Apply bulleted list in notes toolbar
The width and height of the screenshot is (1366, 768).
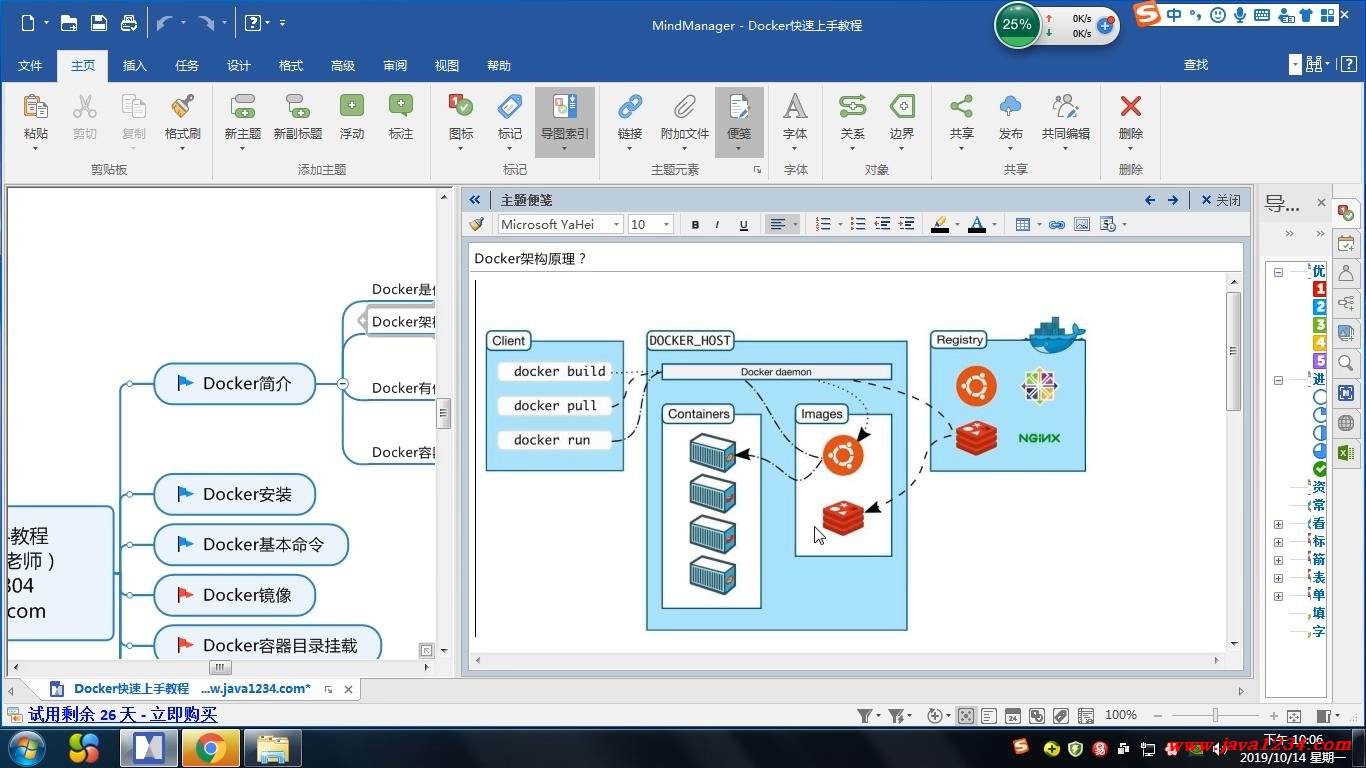pos(857,225)
